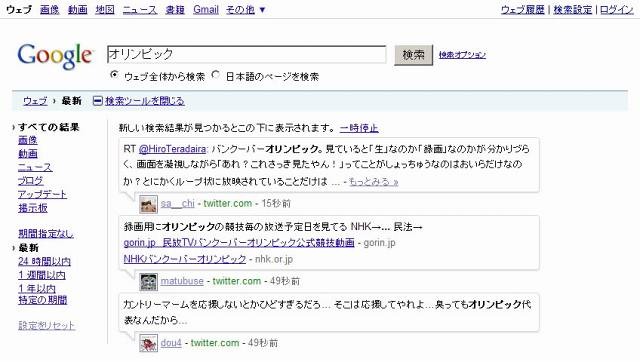
Task: Filter results by 'ブログ' in sidebar
Action: [31, 181]
